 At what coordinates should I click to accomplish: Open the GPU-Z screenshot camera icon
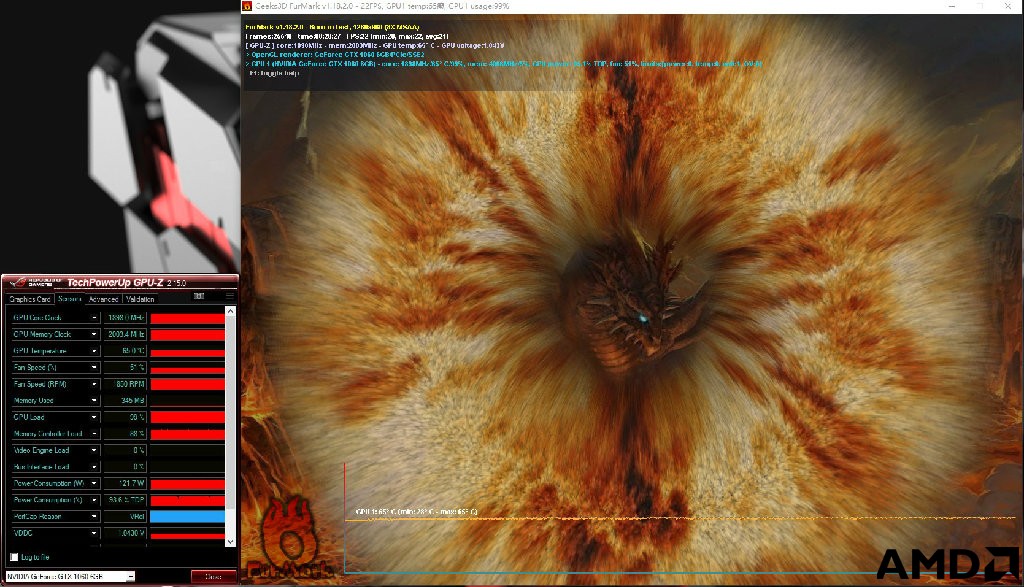199,296
